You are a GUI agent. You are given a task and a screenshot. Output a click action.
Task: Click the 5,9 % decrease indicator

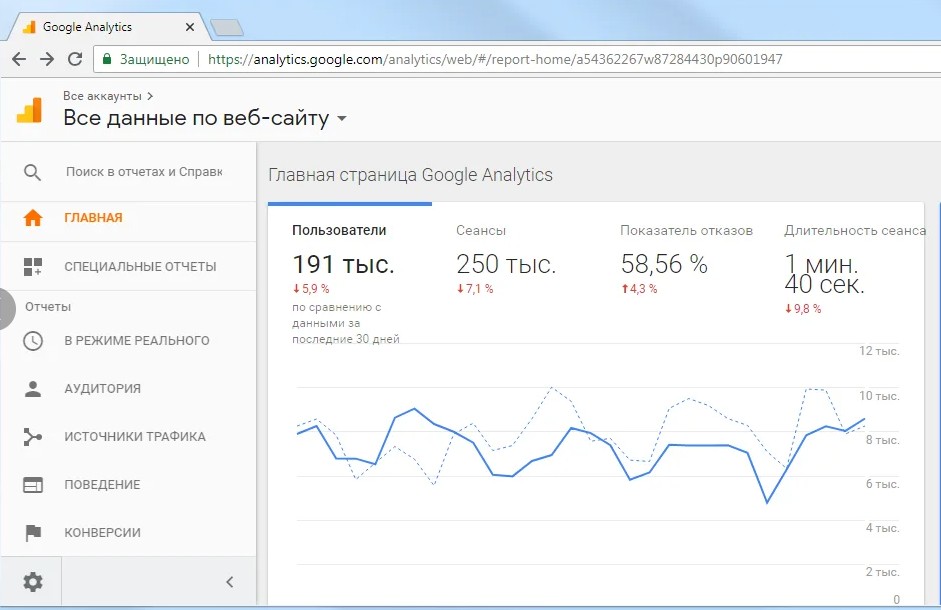311,289
